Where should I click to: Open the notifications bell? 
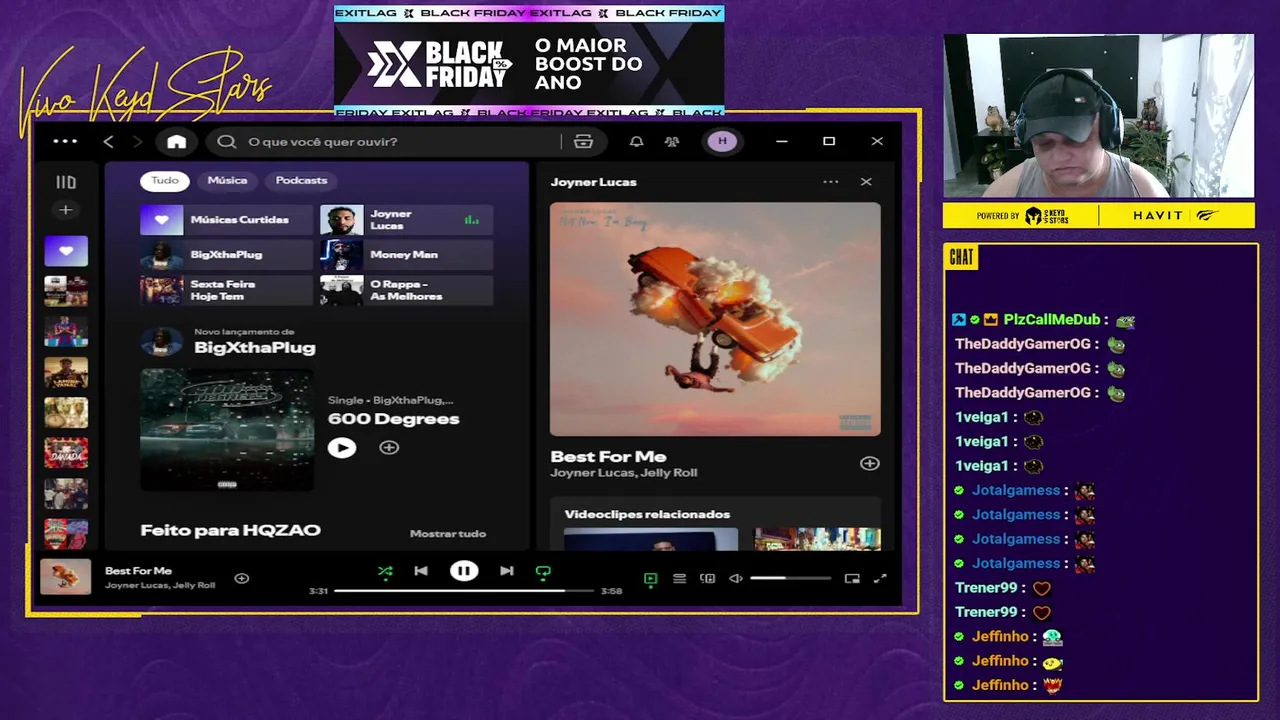point(636,142)
